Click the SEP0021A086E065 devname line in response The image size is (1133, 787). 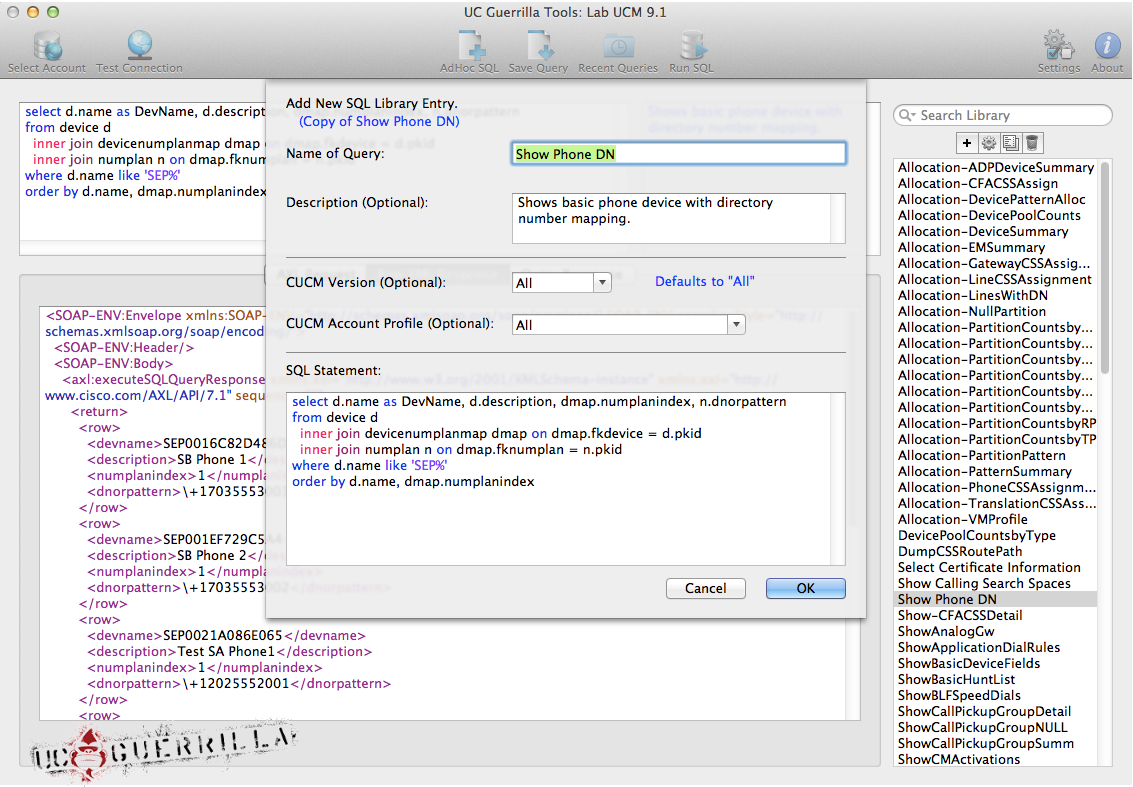pos(226,636)
